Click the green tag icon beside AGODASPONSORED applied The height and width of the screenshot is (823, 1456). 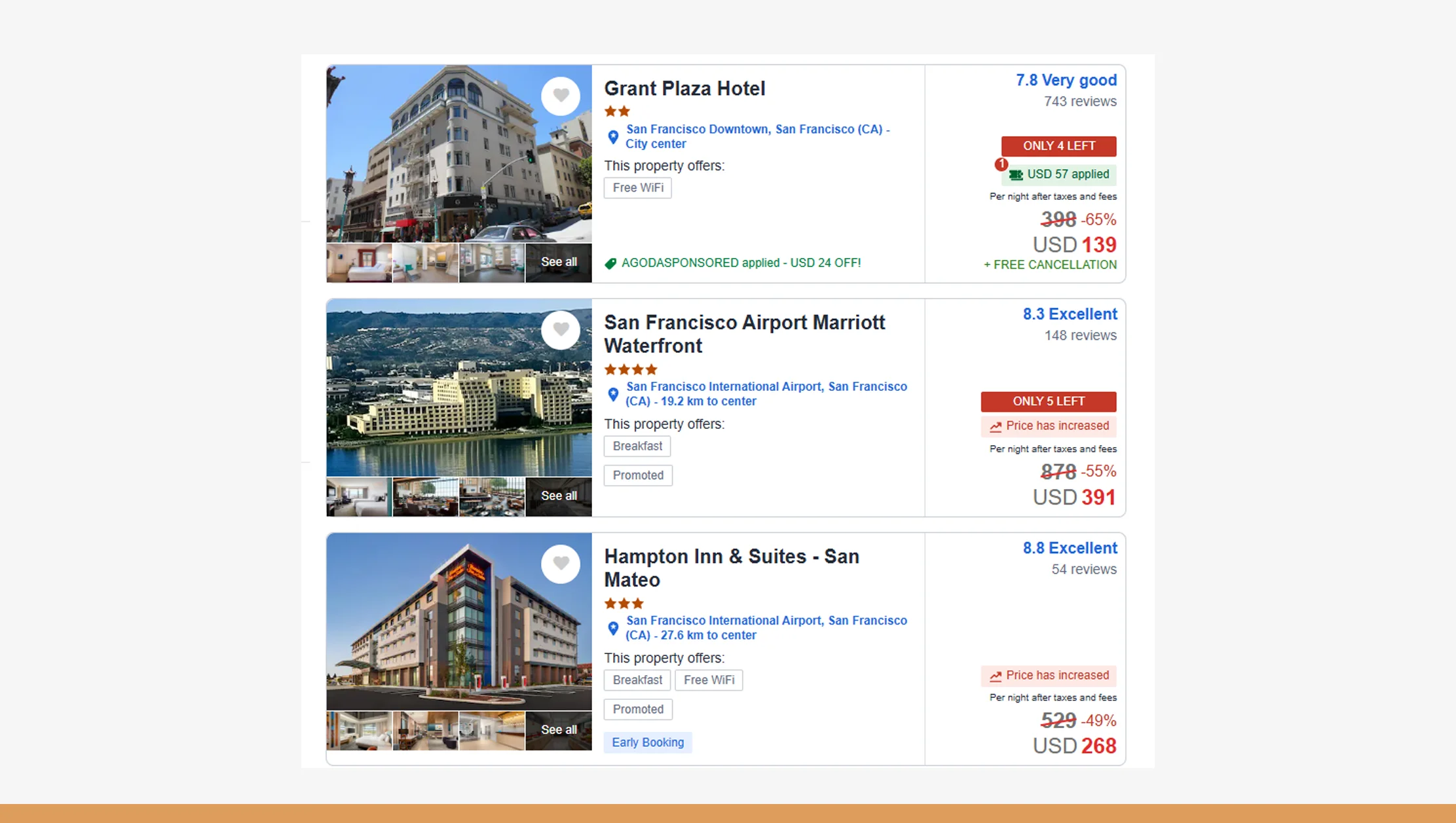click(x=611, y=263)
